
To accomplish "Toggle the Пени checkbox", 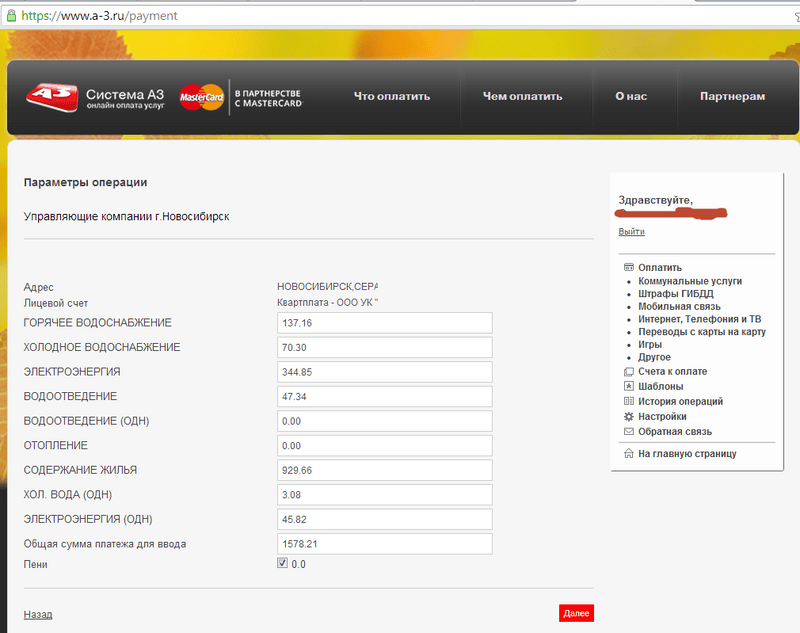I will (283, 564).
